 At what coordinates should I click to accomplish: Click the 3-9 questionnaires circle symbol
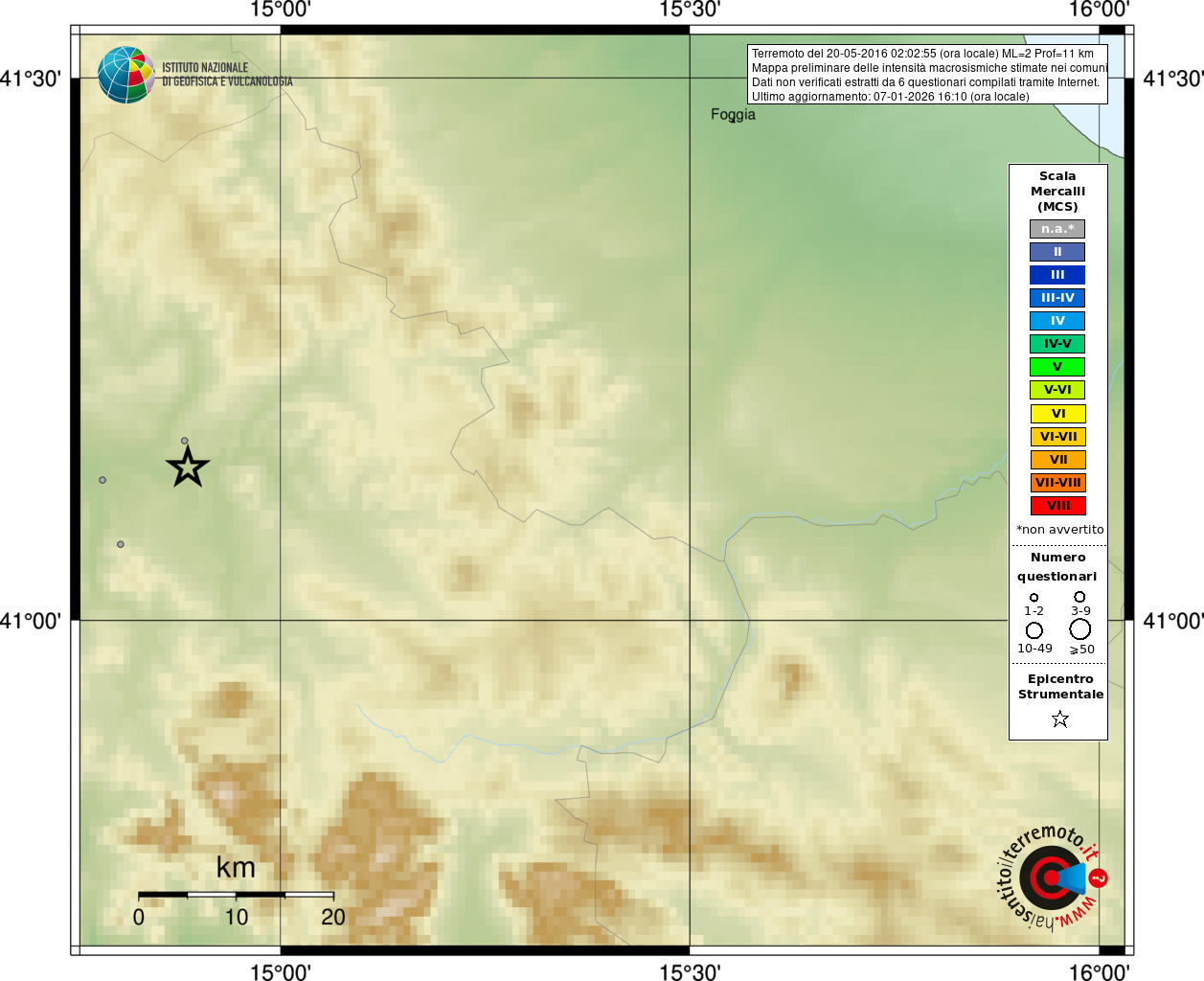1079,597
